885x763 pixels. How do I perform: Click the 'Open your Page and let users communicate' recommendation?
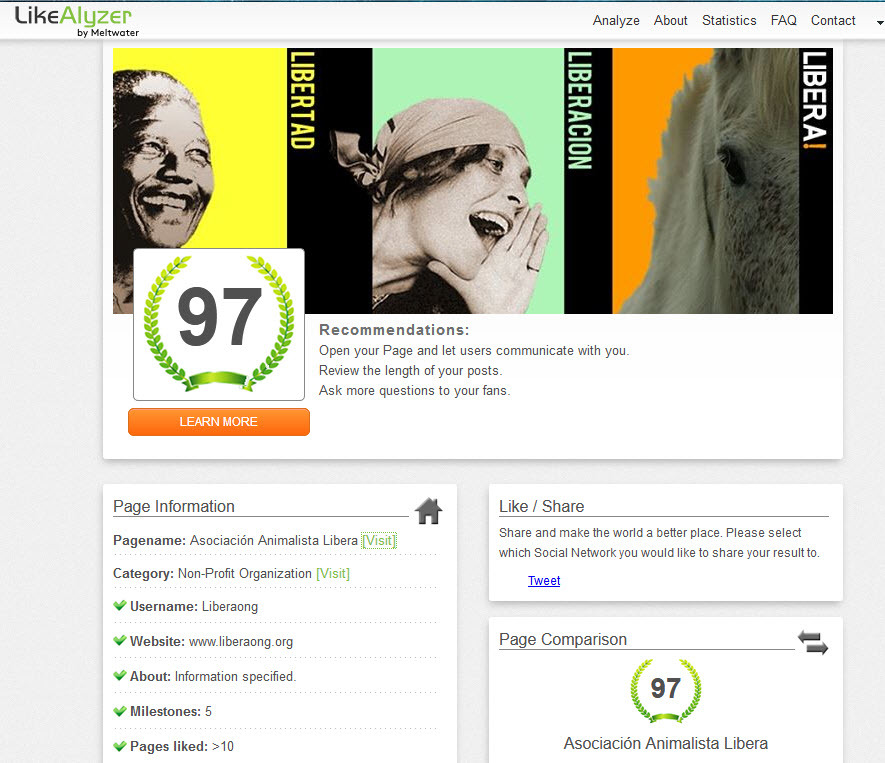click(474, 350)
